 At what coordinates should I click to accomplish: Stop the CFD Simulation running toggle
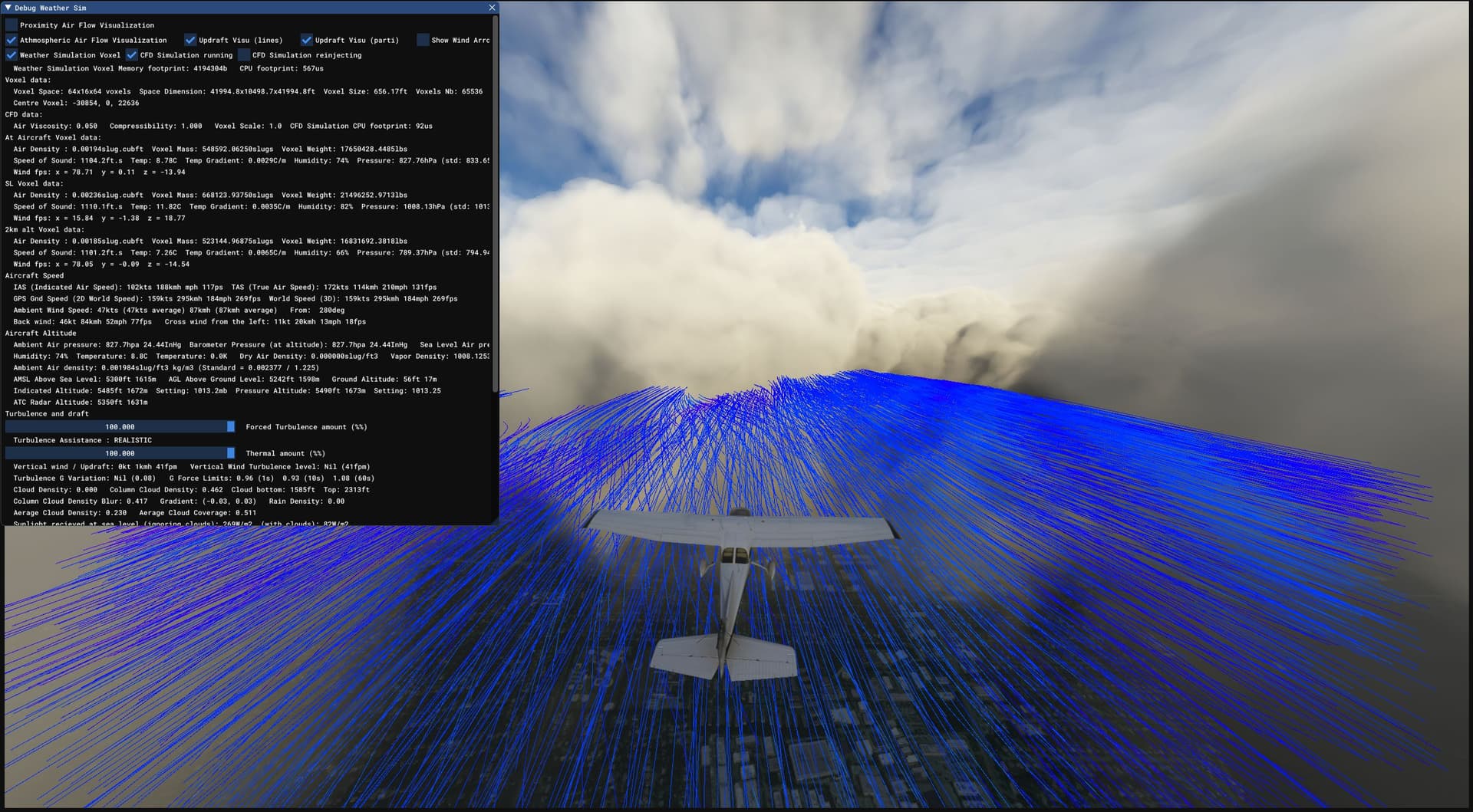click(132, 54)
